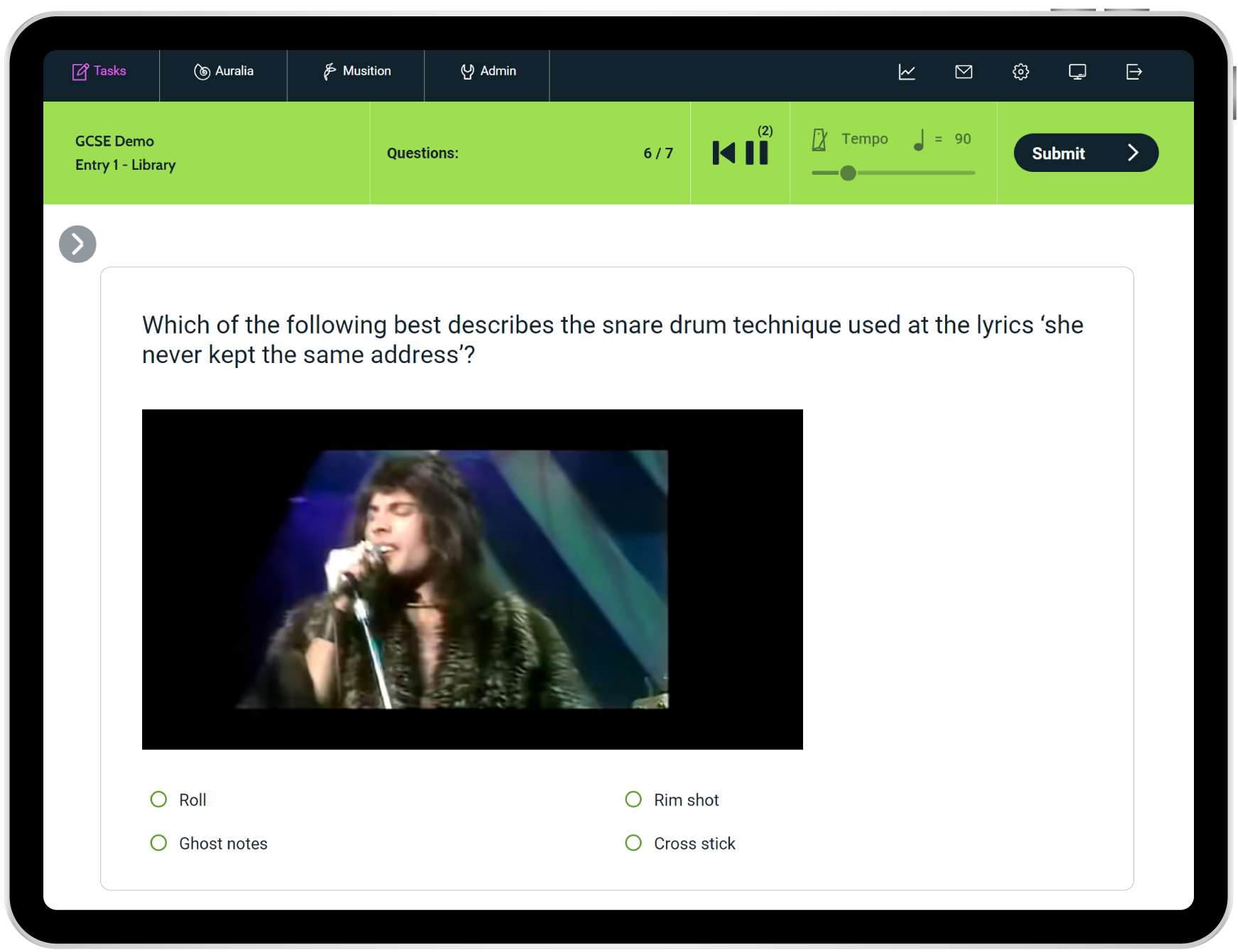The width and height of the screenshot is (1238, 952).
Task: Expand the side panel chevron
Action: click(x=77, y=244)
